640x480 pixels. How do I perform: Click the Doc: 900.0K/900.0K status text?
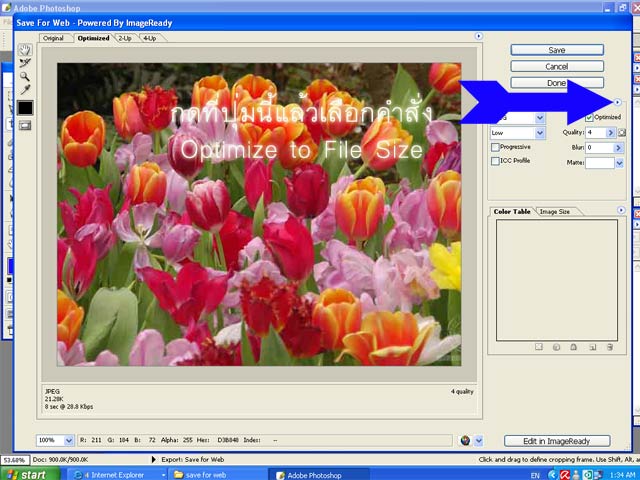tap(60, 460)
